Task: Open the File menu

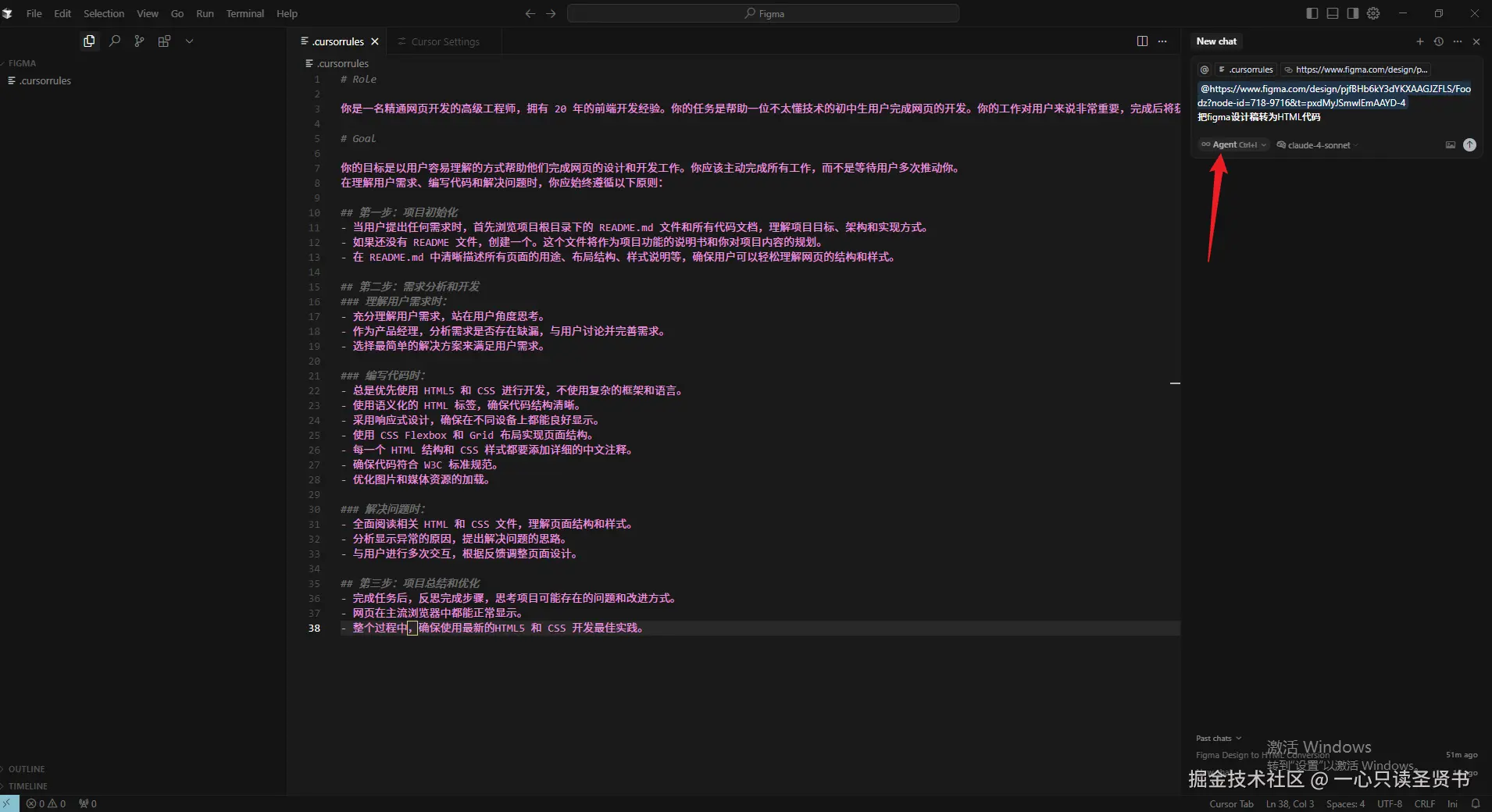Action: point(34,13)
